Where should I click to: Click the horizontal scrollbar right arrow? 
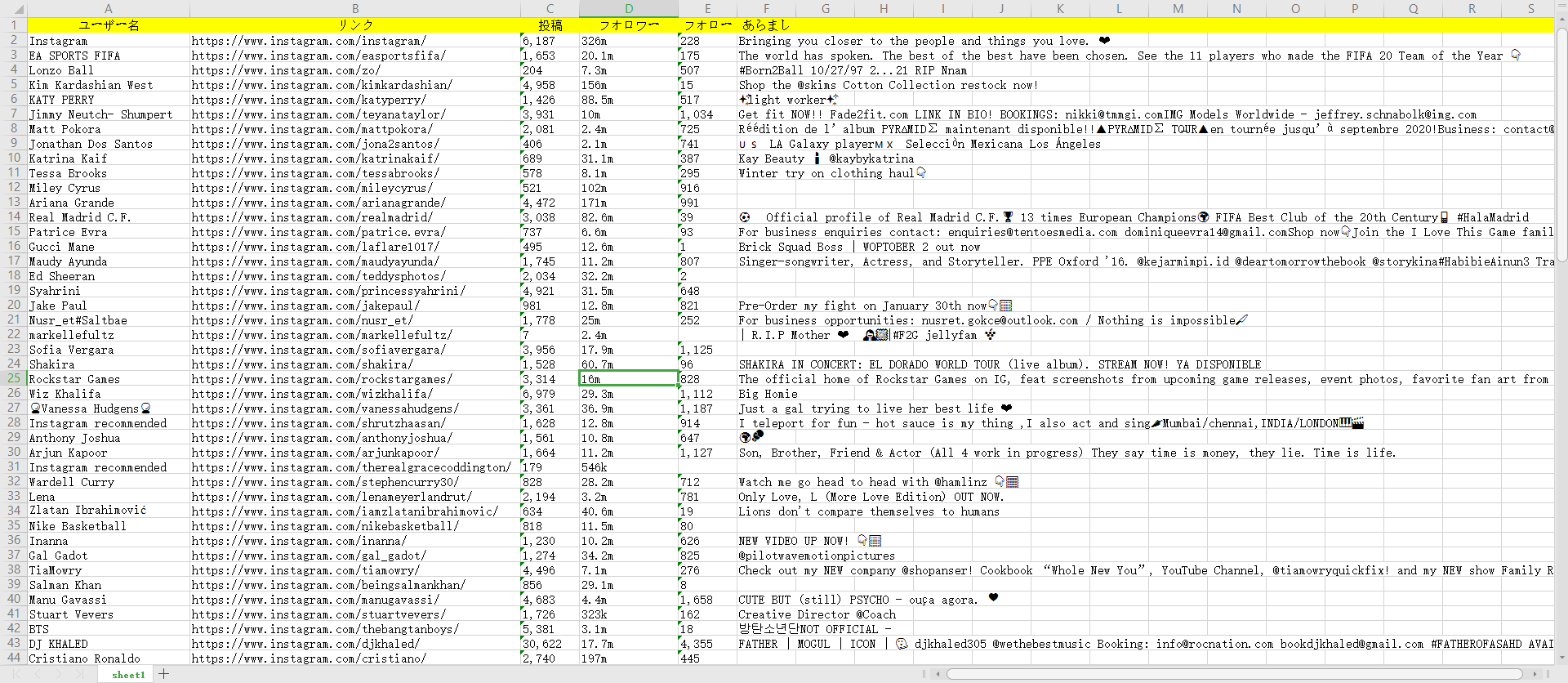[1535, 674]
